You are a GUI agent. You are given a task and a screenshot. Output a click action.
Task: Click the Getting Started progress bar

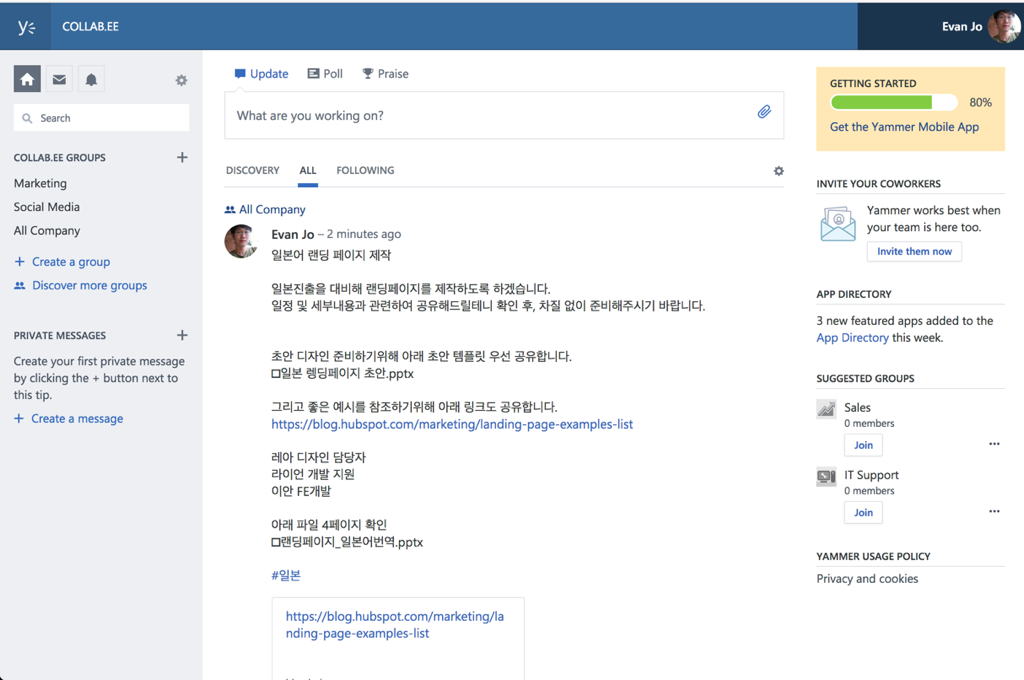coord(893,102)
